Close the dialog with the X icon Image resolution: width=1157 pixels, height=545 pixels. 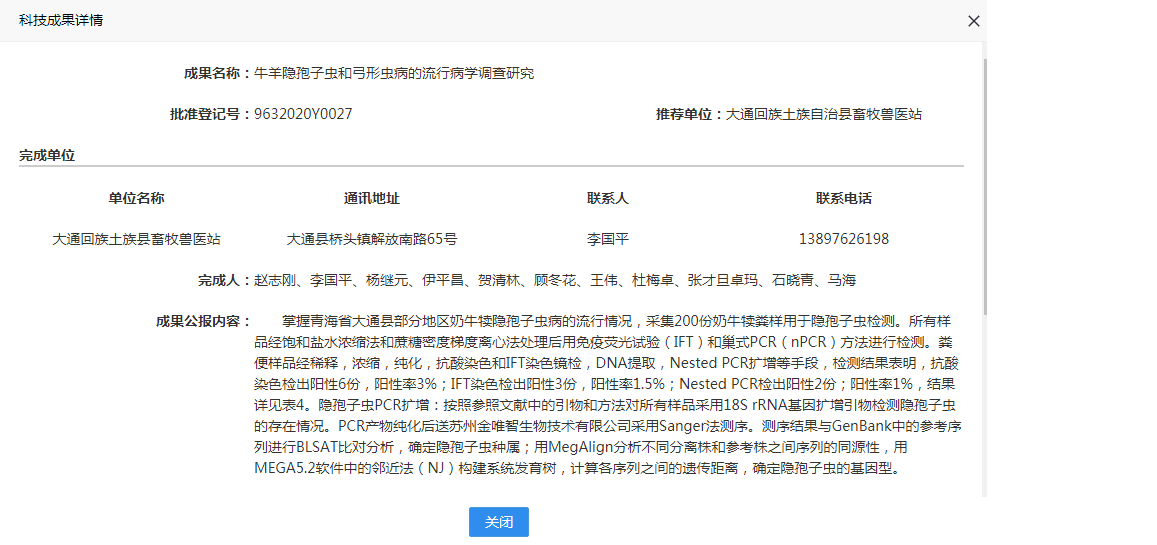[973, 21]
